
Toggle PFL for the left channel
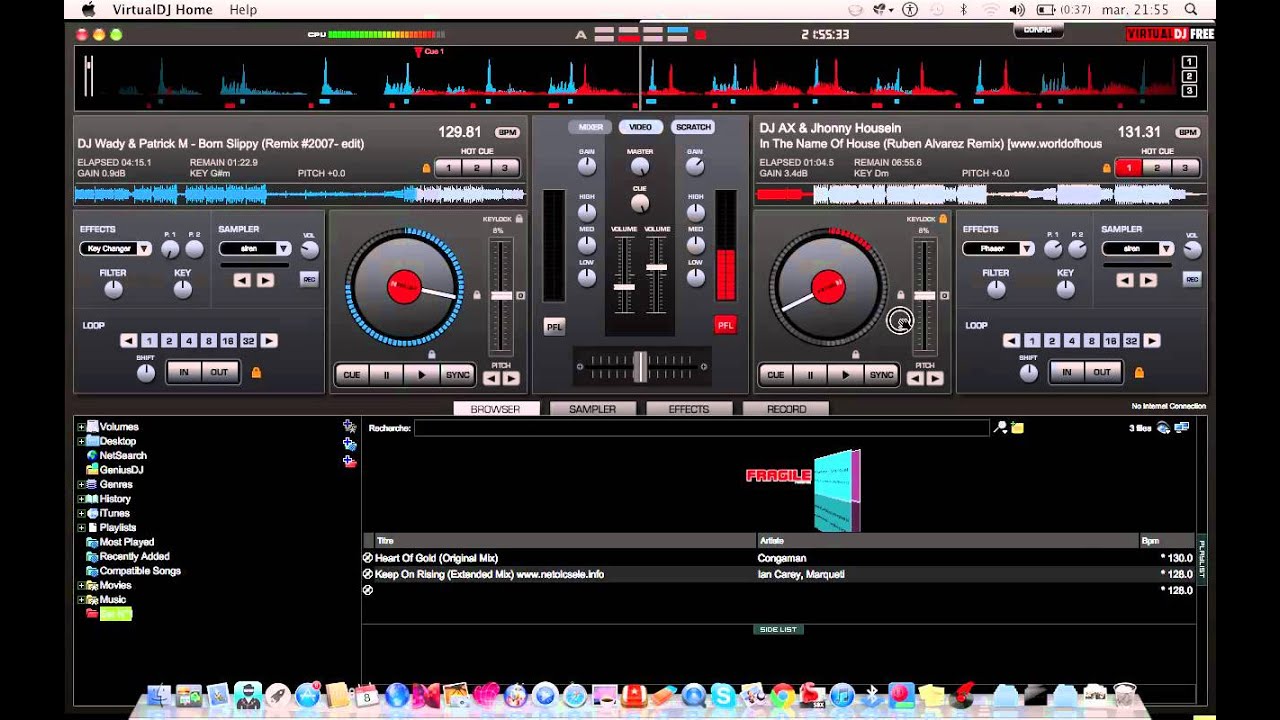554,326
